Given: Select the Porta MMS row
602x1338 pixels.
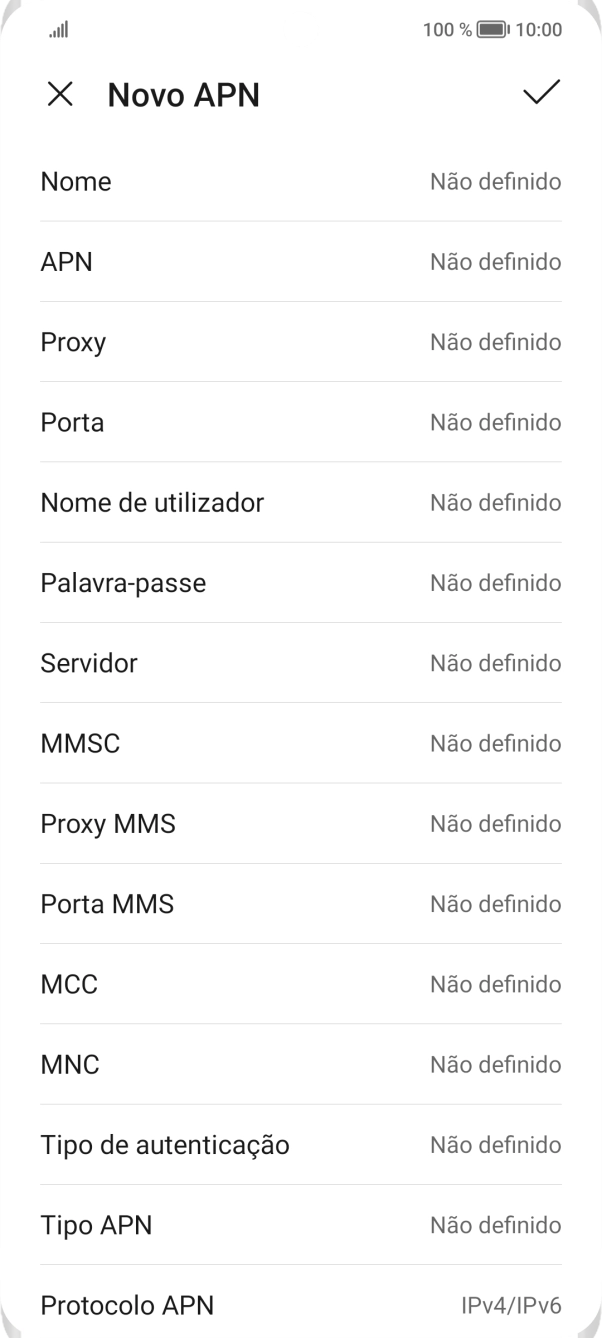Looking at the screenshot, I should (300, 903).
